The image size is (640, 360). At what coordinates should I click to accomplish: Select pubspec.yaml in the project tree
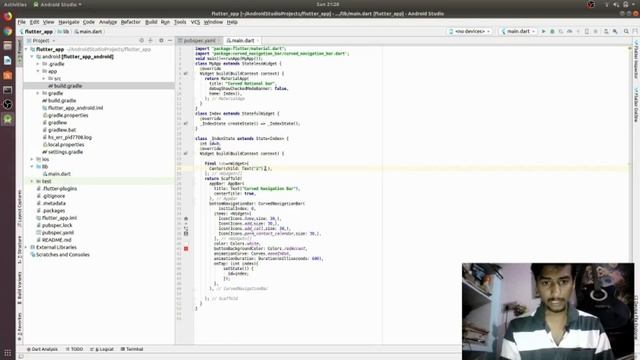coord(58,233)
